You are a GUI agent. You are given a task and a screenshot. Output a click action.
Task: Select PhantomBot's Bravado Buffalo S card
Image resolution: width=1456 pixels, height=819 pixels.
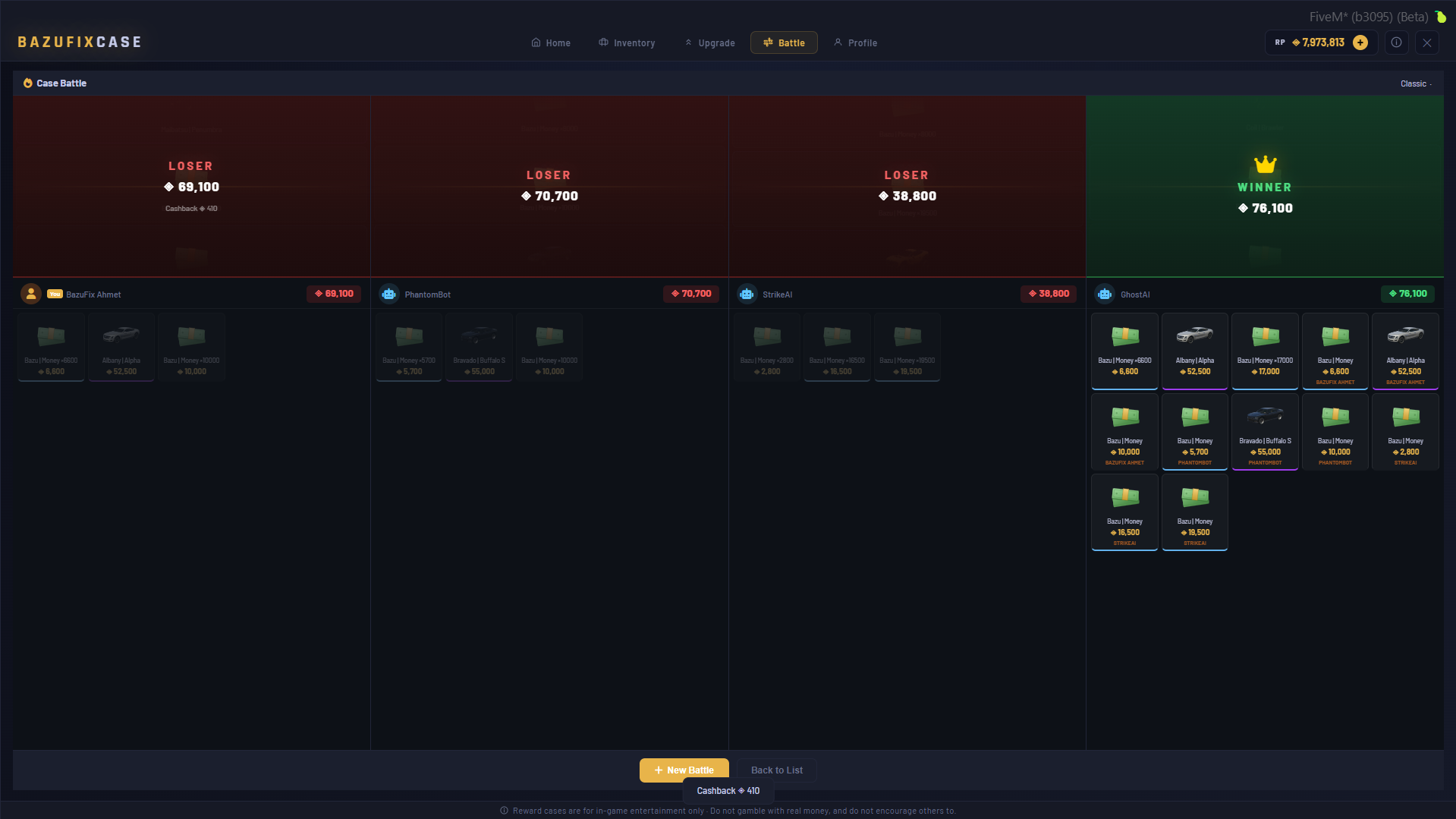pyautogui.click(x=479, y=347)
